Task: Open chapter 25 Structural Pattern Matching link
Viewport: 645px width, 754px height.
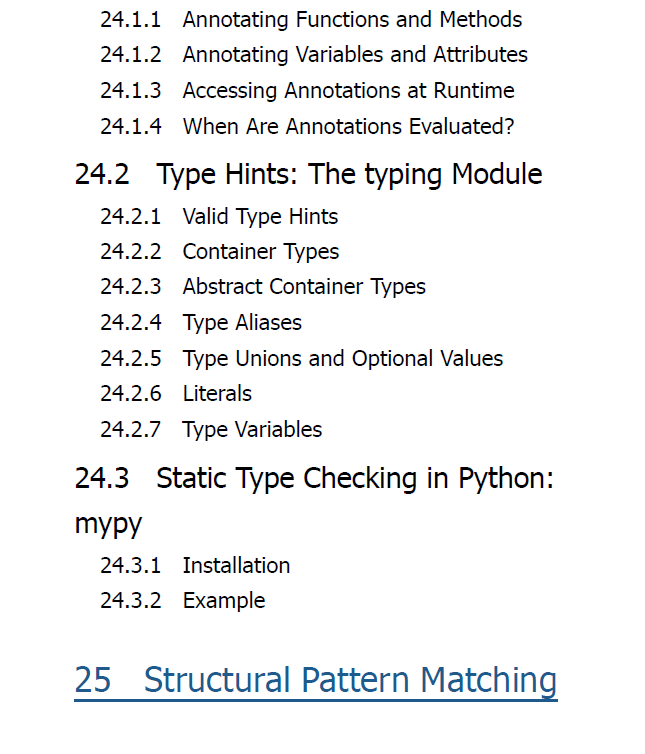Action: pos(316,680)
